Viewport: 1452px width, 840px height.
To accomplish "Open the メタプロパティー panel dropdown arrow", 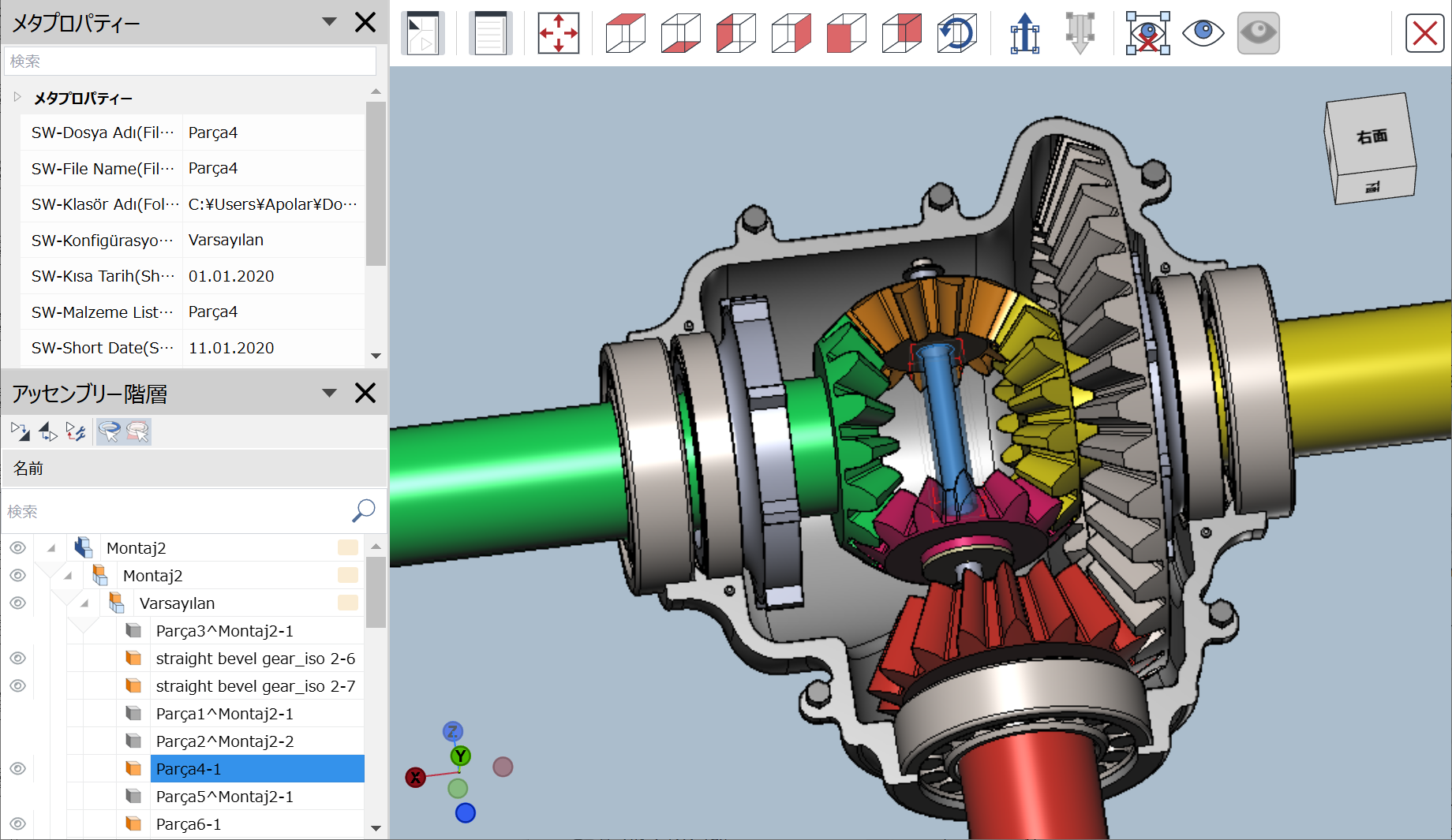I will click(x=330, y=21).
